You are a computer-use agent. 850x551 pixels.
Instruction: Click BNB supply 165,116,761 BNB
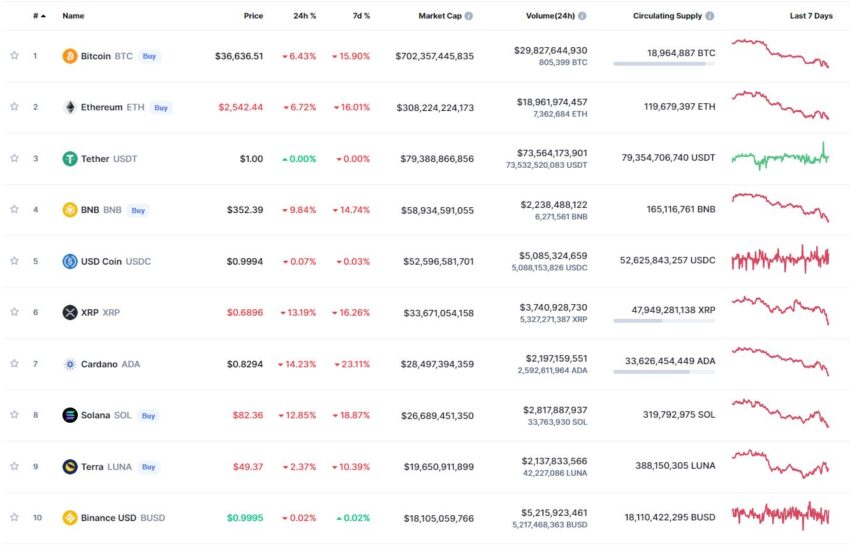click(x=681, y=209)
